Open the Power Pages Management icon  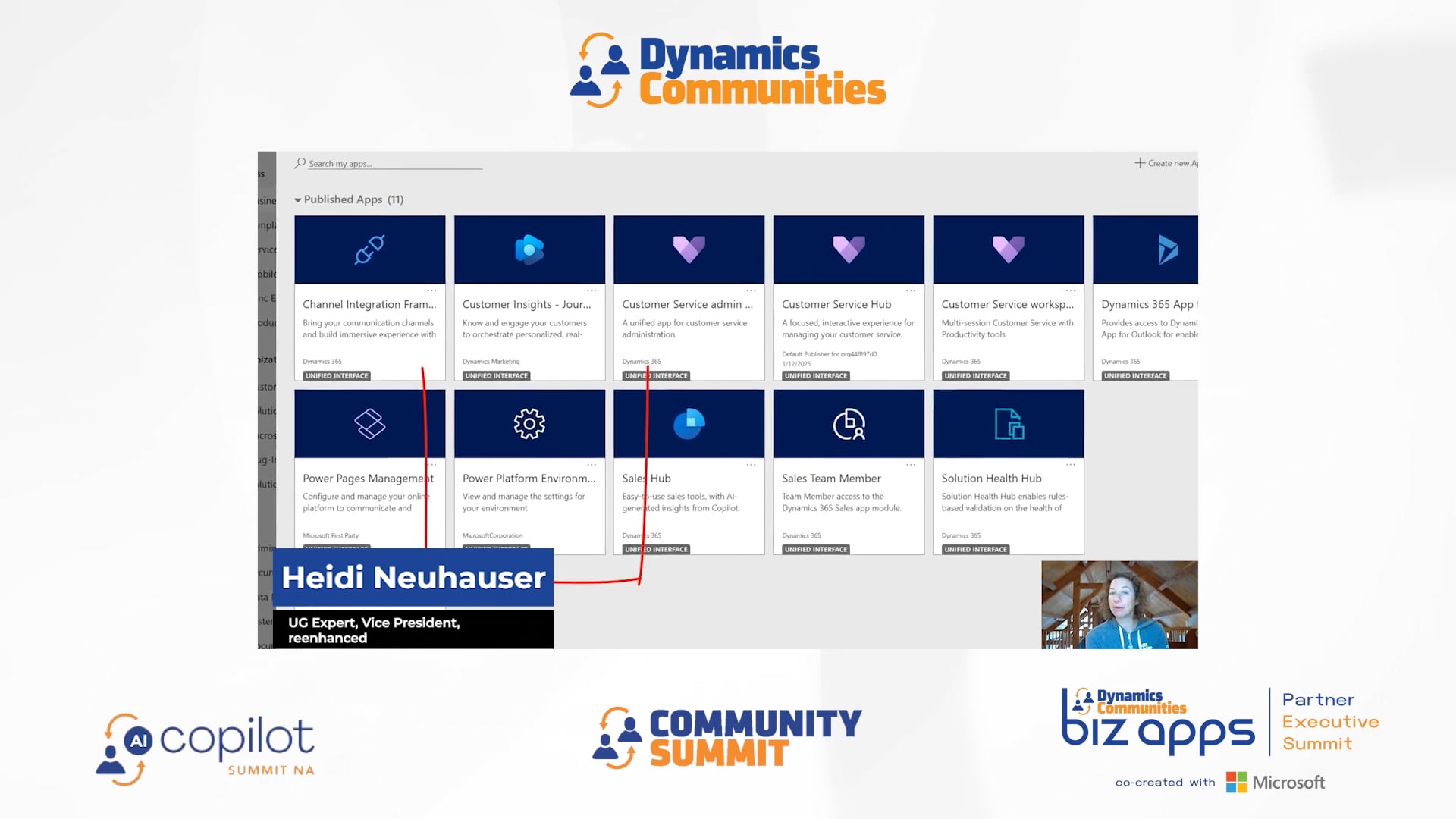point(369,424)
